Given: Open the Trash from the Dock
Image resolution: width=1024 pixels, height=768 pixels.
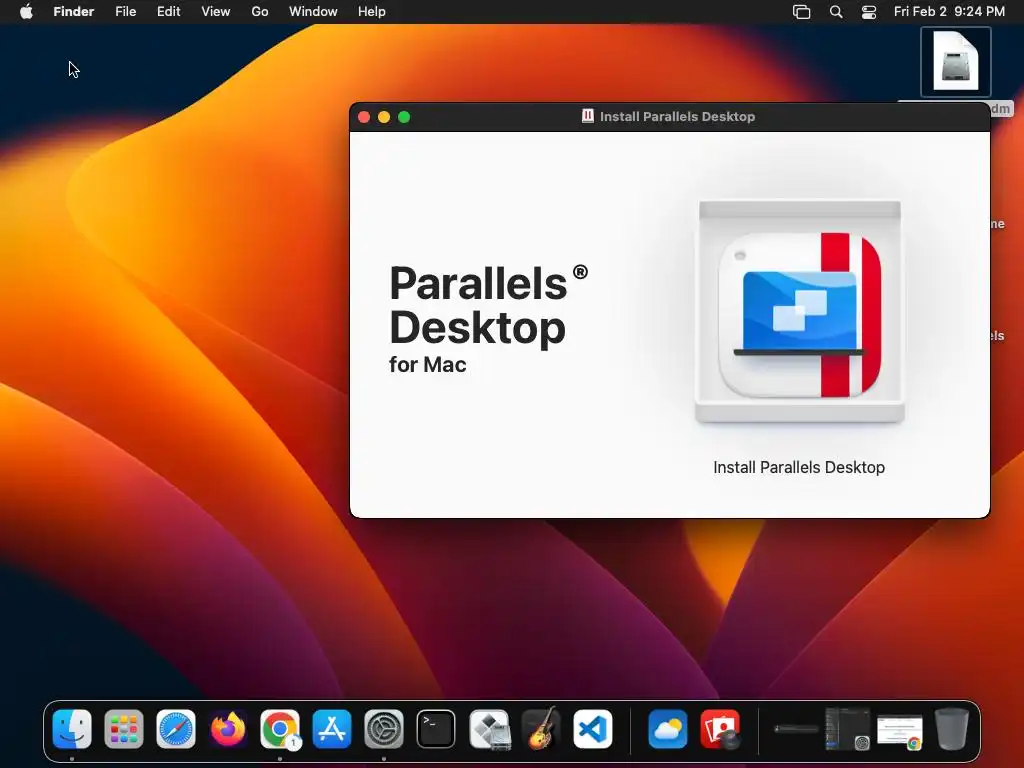Looking at the screenshot, I should click(952, 729).
